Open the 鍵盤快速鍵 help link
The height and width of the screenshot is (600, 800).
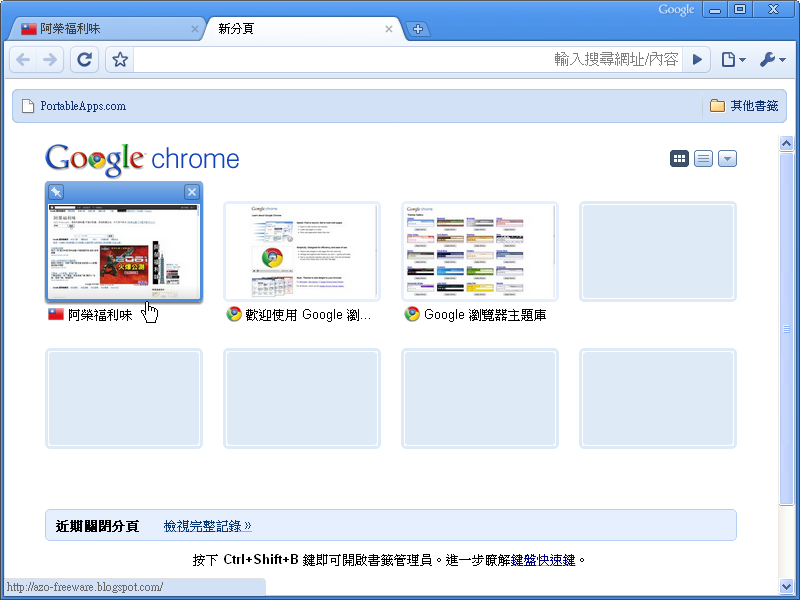pyautogui.click(x=543, y=560)
